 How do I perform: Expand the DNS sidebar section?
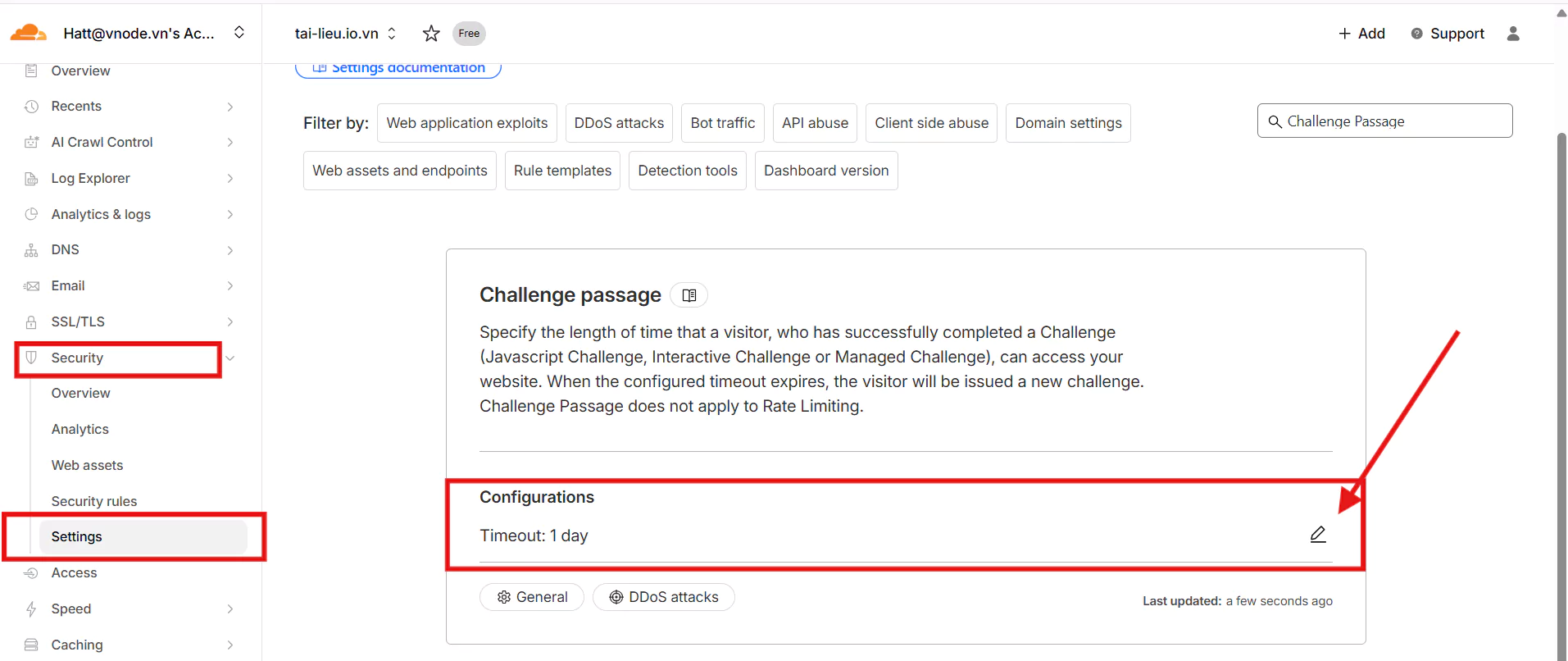(230, 250)
